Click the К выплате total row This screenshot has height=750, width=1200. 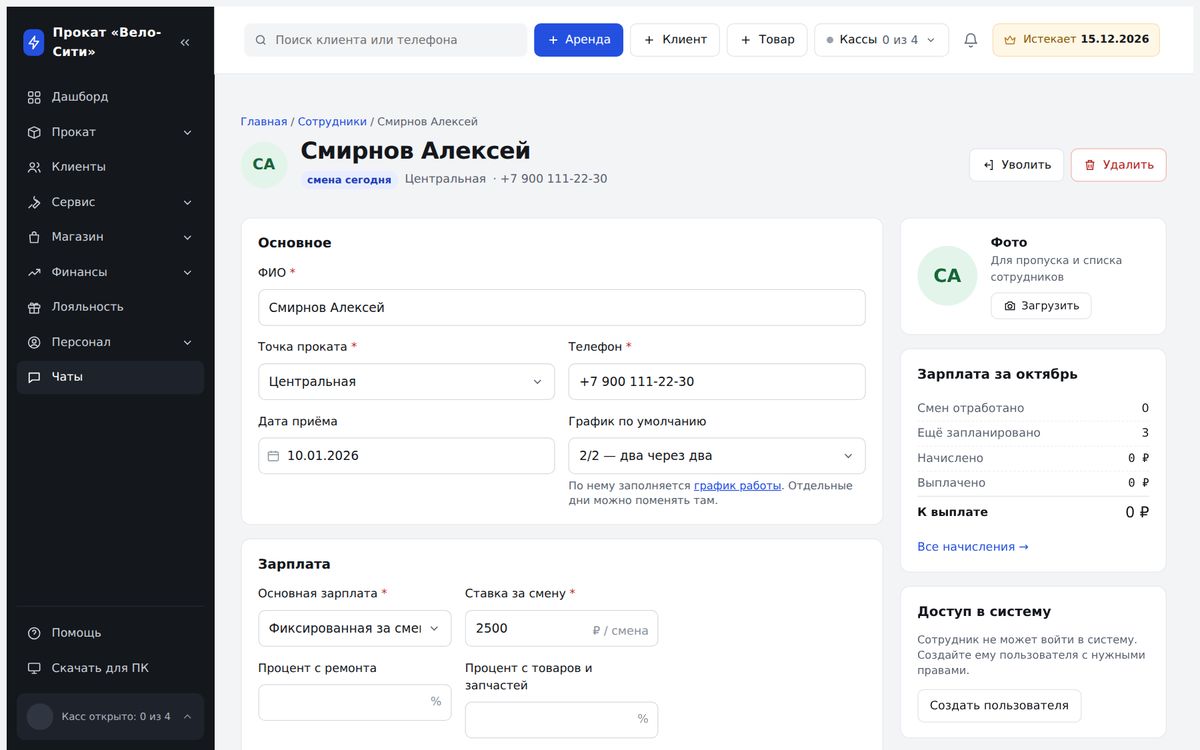[x=1033, y=512]
